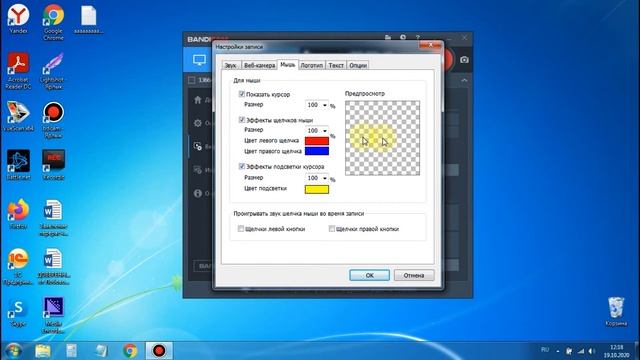Collapse Bandicam panel with chevron arrow
The image size is (640, 360).
[464, 80]
